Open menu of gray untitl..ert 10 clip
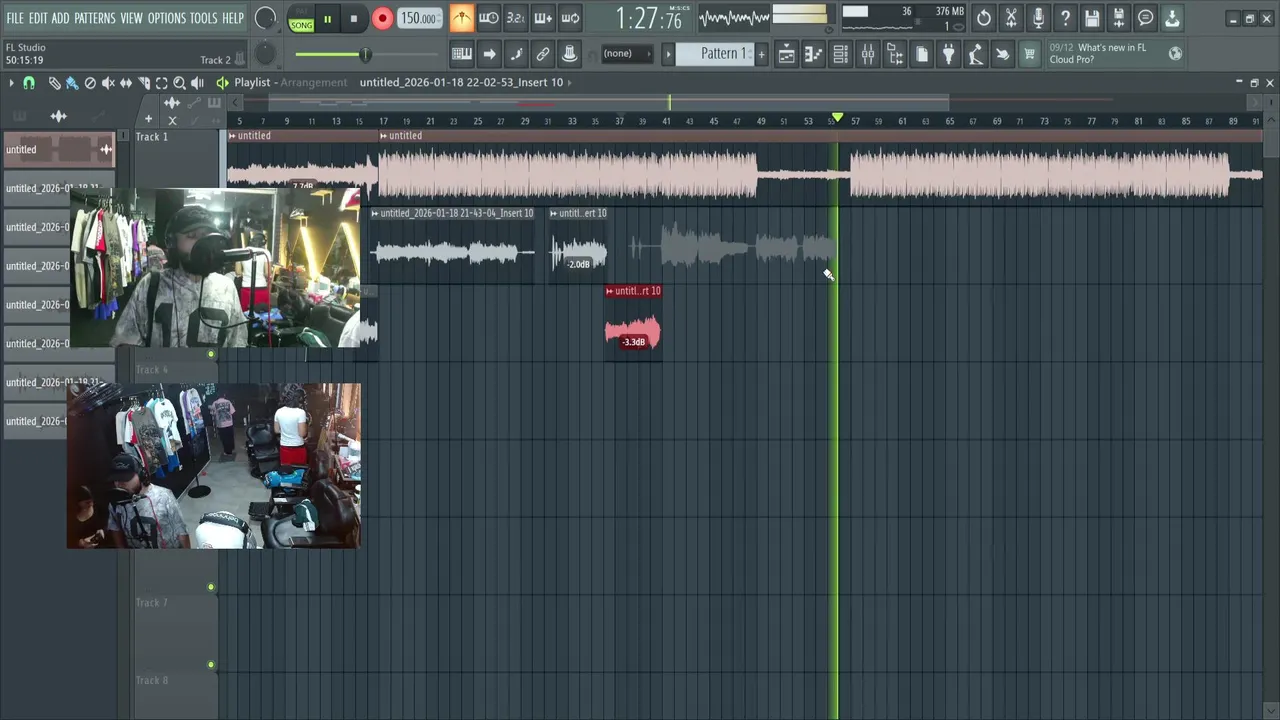This screenshot has height=720, width=1280. (554, 213)
